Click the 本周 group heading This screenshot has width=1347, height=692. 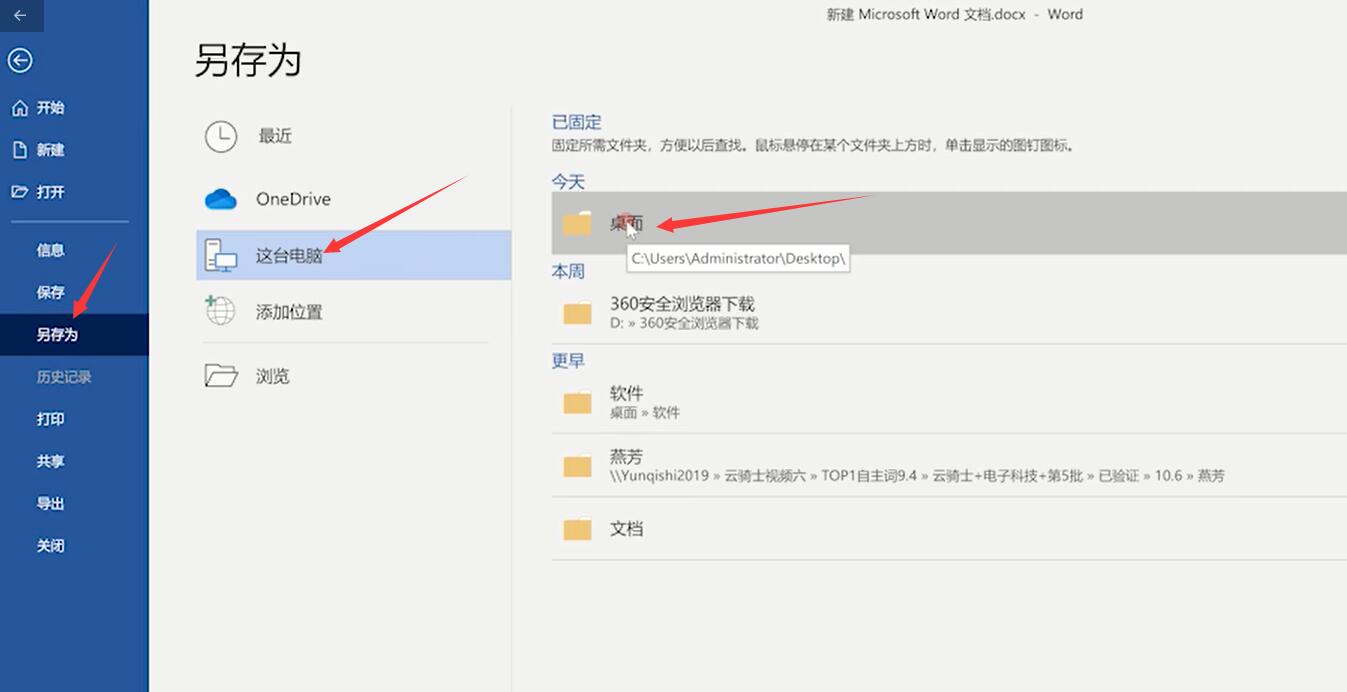tap(568, 272)
